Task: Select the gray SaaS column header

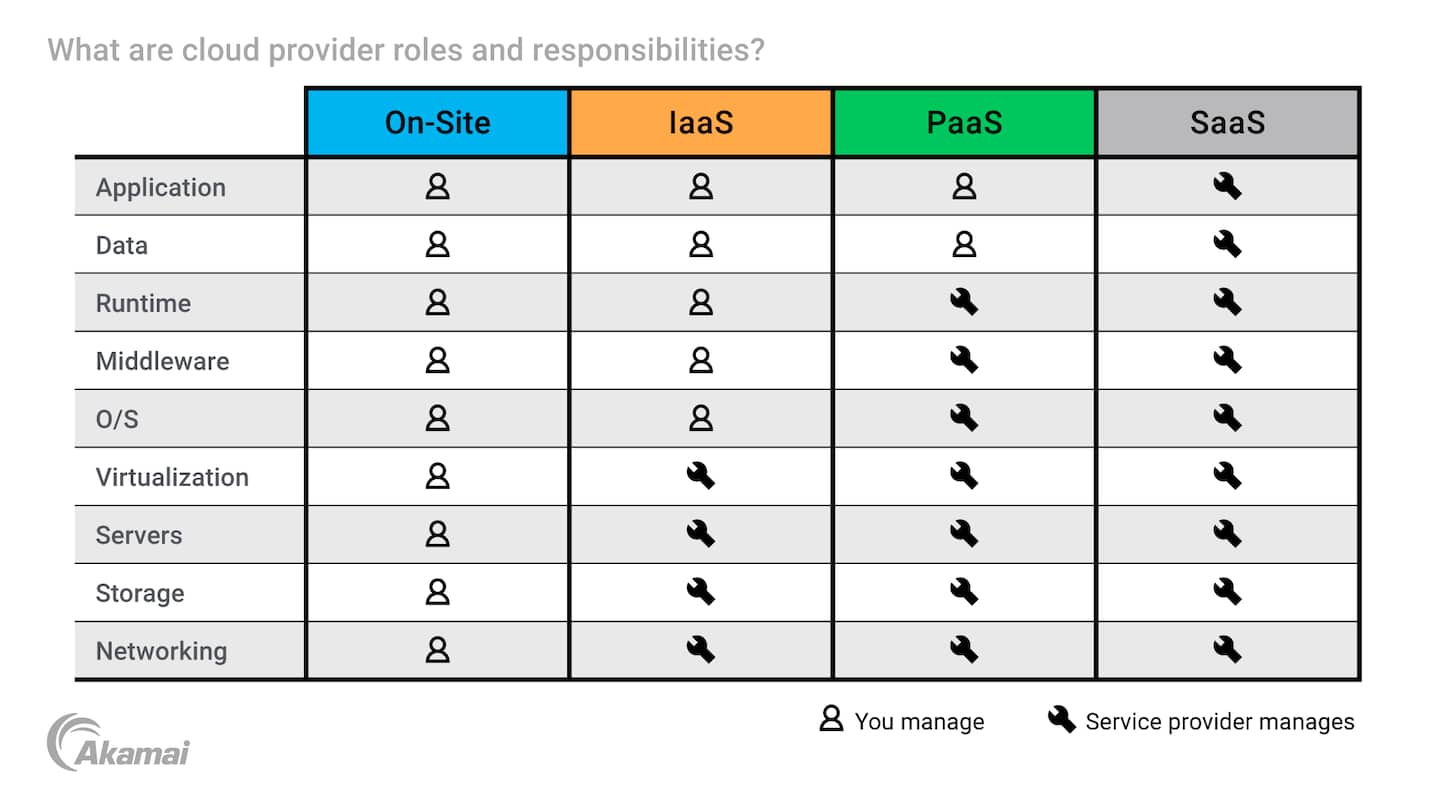Action: 1227,123
